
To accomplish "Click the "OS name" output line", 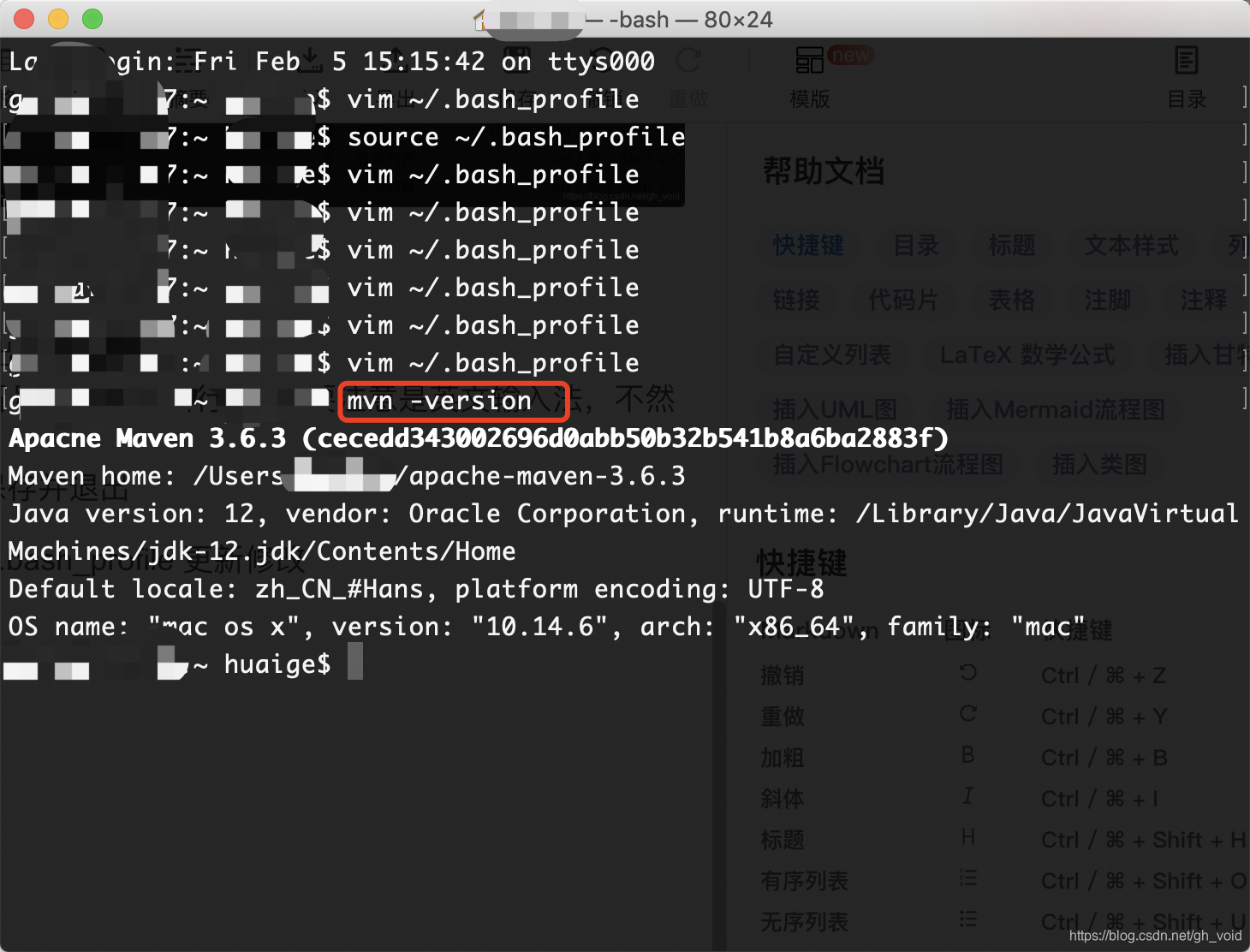I will click(547, 627).
